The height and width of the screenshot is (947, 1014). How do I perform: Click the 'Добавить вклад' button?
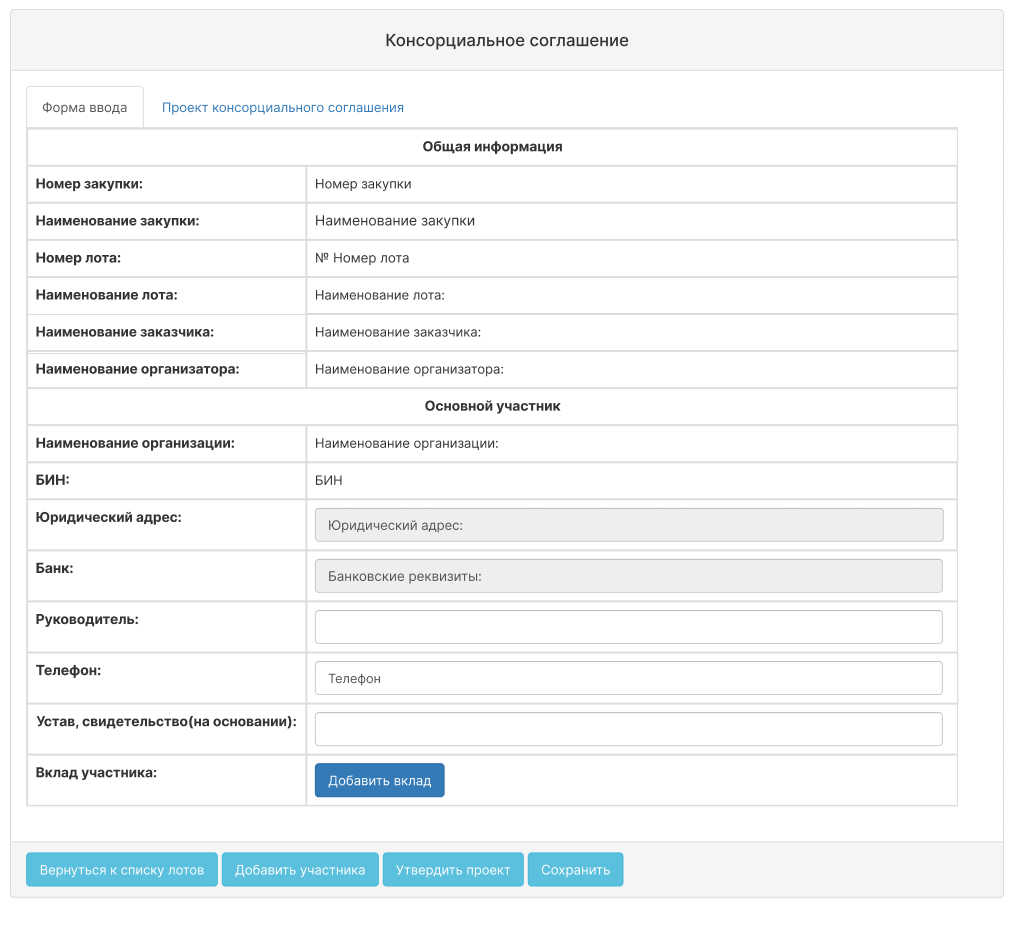tap(379, 780)
